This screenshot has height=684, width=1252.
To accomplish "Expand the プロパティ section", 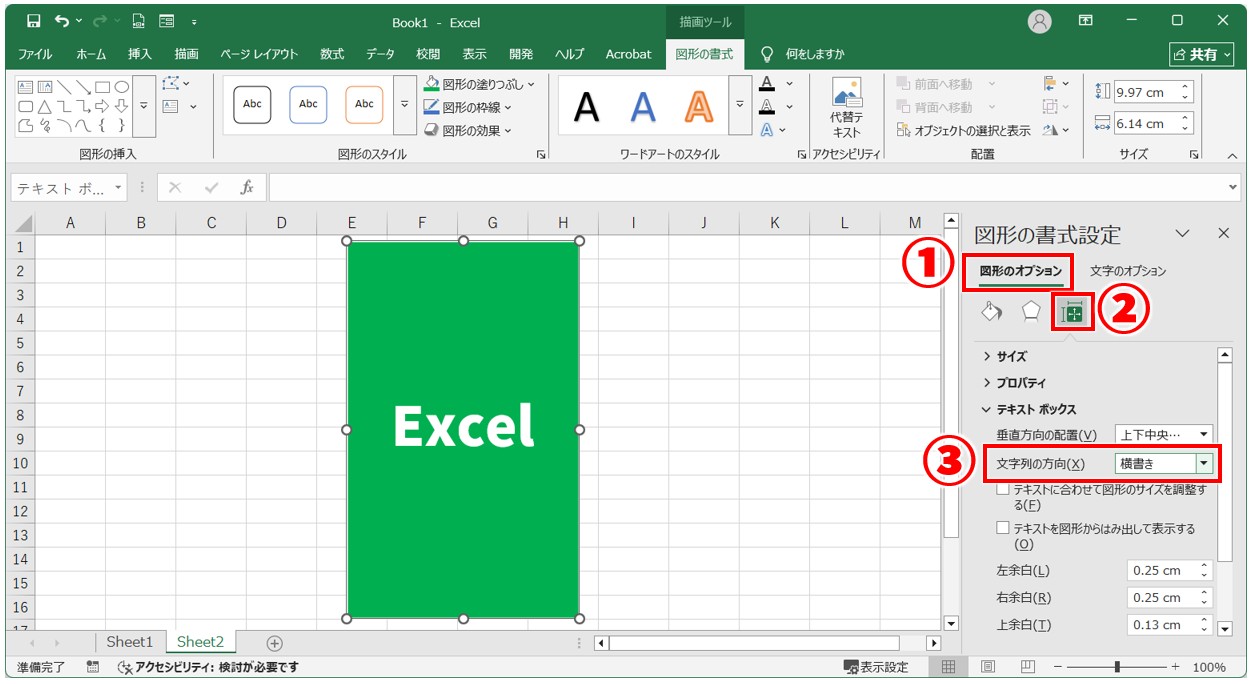I will tap(1014, 383).
